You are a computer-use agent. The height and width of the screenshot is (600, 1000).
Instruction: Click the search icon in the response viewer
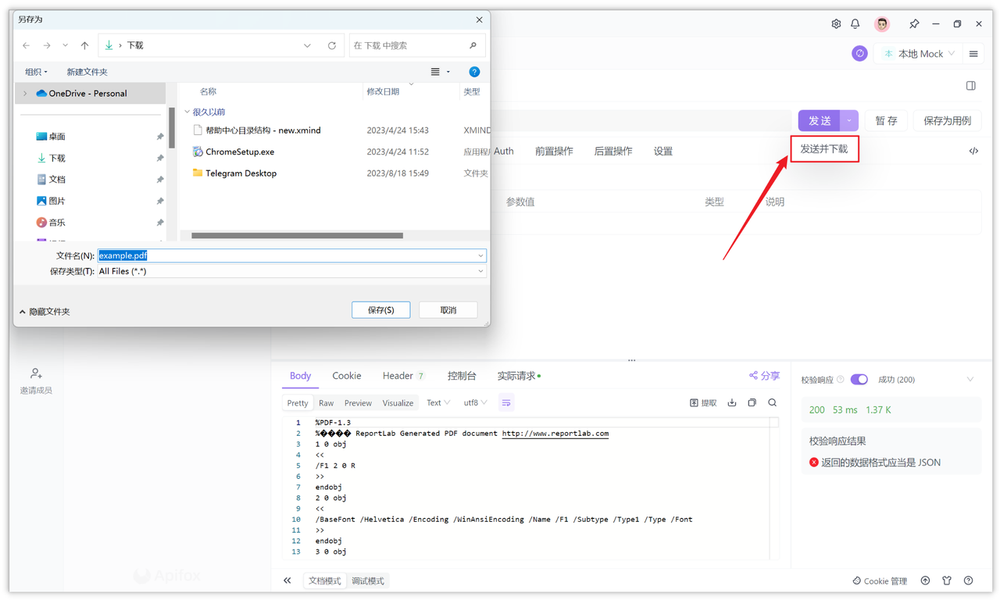(x=770, y=402)
